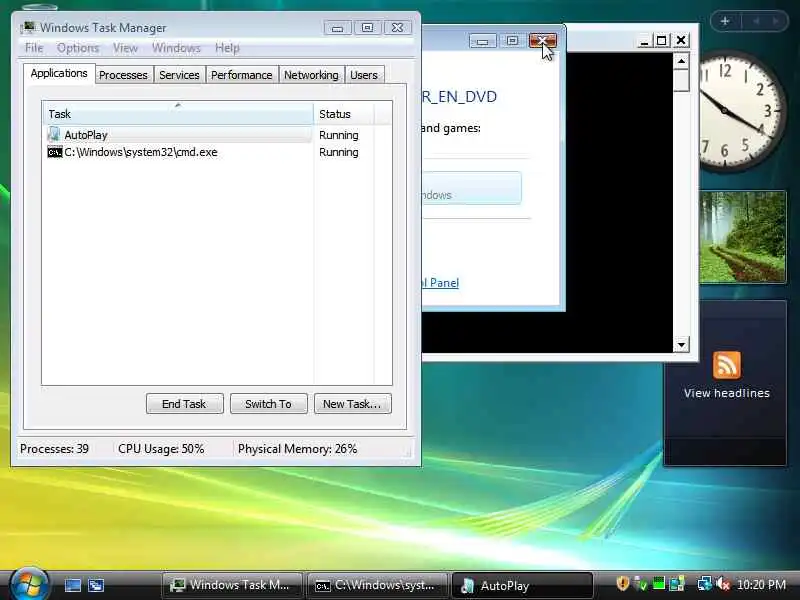Viewport: 800px width, 600px height.
Task: Click Switch between windows quick launch icon
Action: pyautogui.click(x=96, y=585)
